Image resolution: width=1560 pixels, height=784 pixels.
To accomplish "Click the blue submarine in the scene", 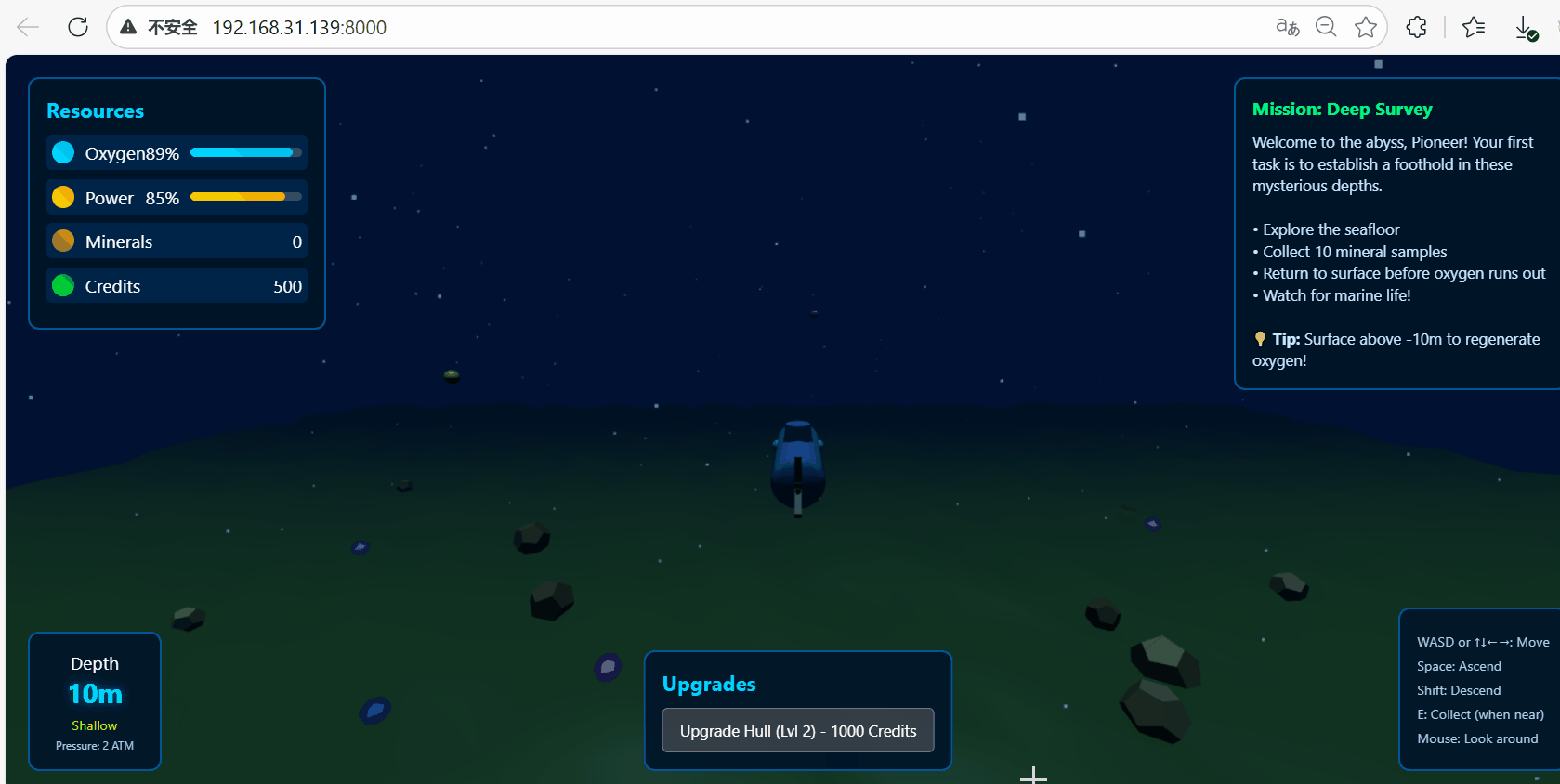I will pyautogui.click(x=798, y=466).
